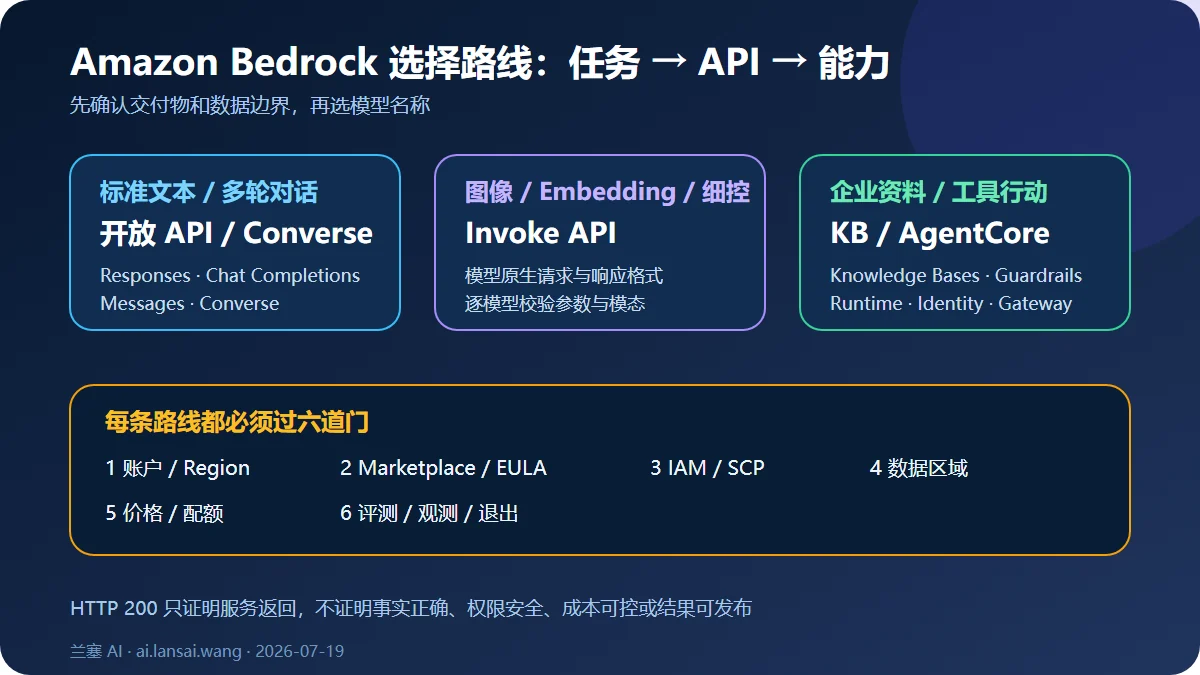Viewport: 1200px width, 675px height.
Task: Click the line 'Runtime · Identity · Gateway'
Action: click(951, 303)
